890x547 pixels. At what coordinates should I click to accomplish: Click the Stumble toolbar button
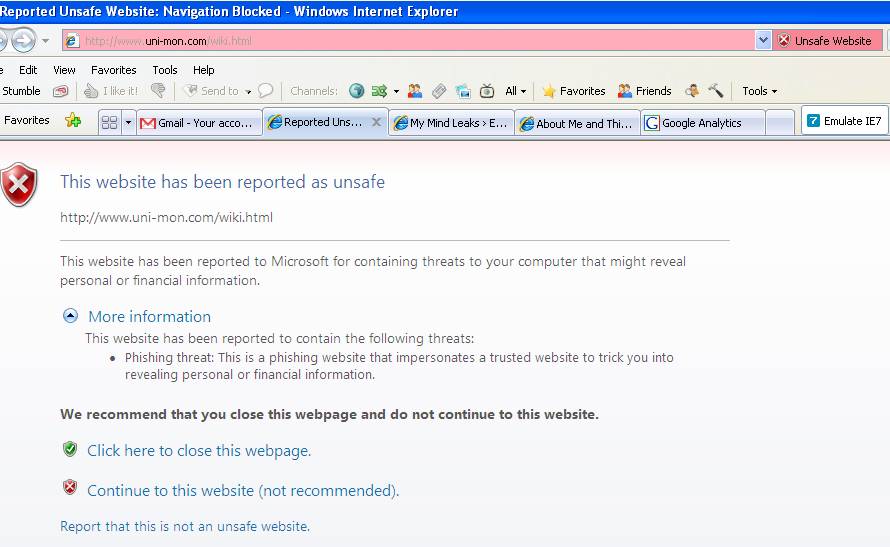(21, 91)
